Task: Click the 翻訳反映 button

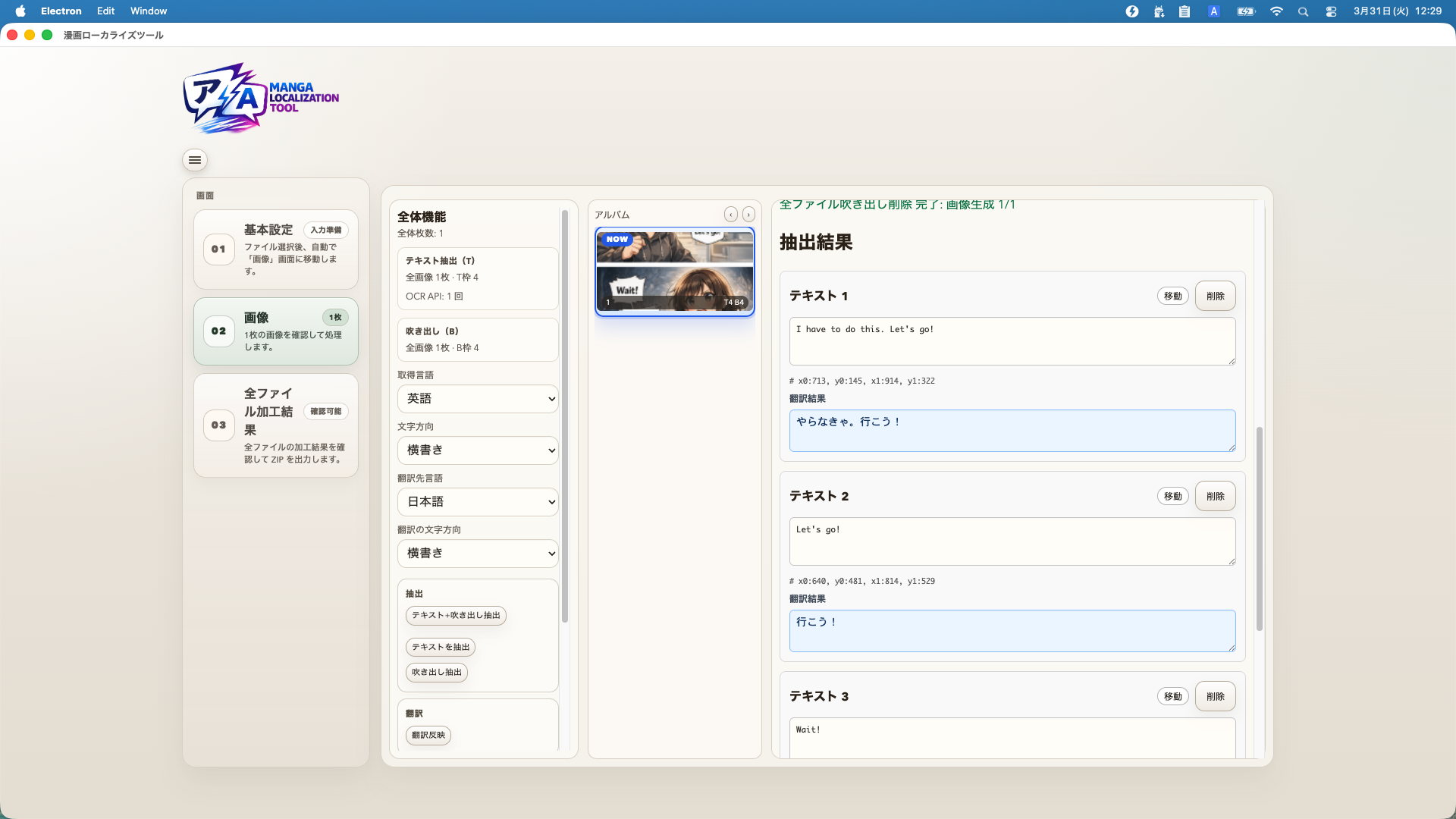Action: coord(428,735)
